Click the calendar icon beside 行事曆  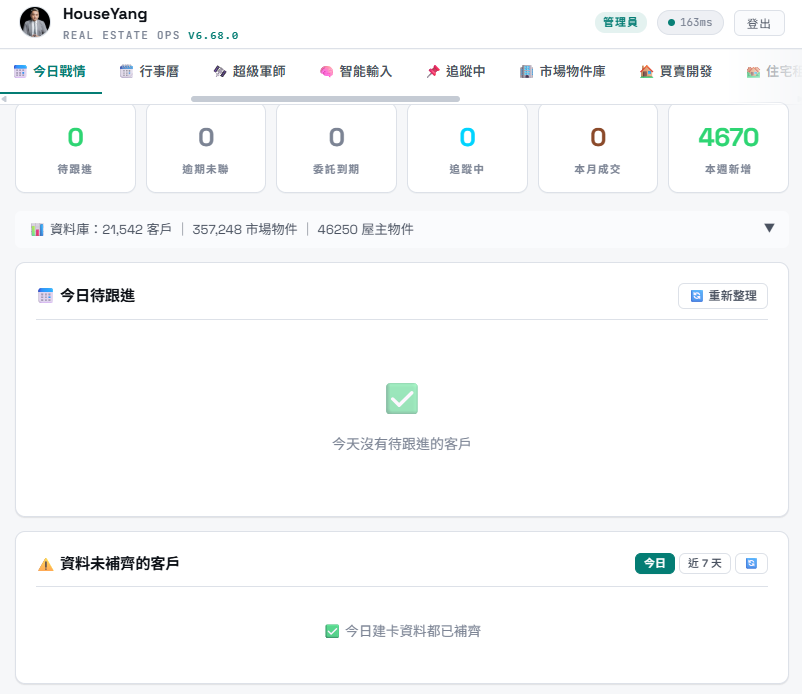click(x=126, y=72)
